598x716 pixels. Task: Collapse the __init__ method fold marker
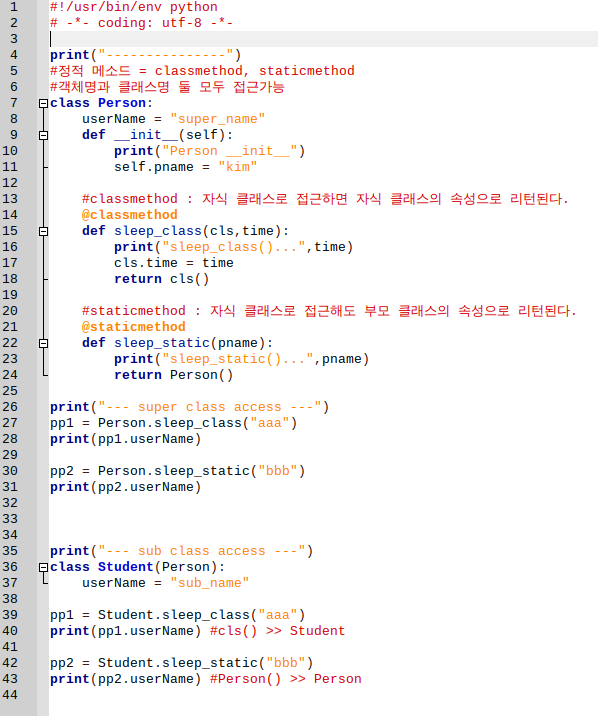point(43,135)
